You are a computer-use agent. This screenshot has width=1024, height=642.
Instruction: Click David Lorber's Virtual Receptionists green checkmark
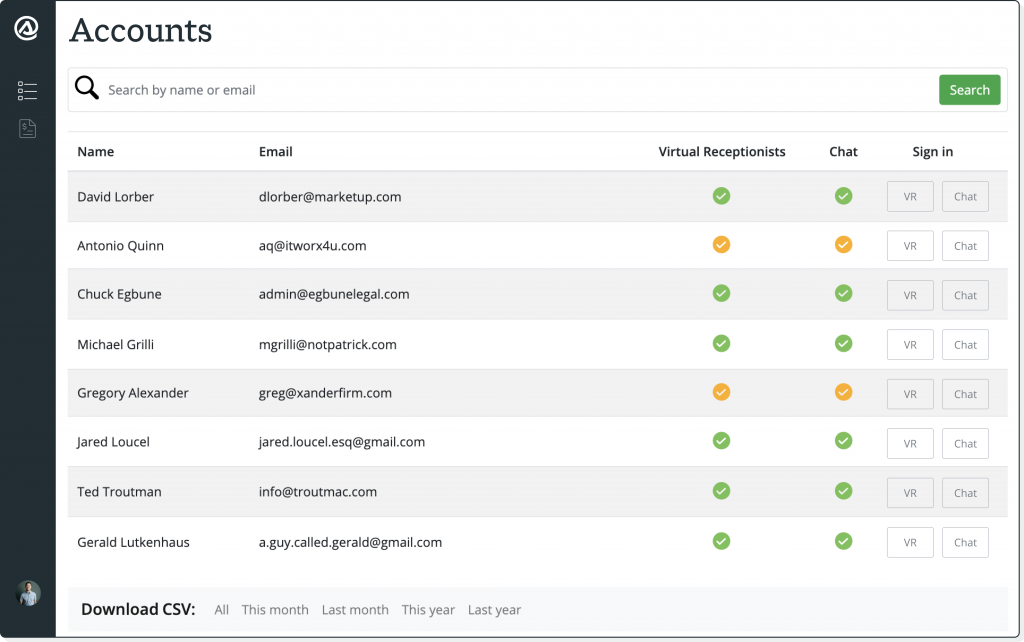pos(721,196)
